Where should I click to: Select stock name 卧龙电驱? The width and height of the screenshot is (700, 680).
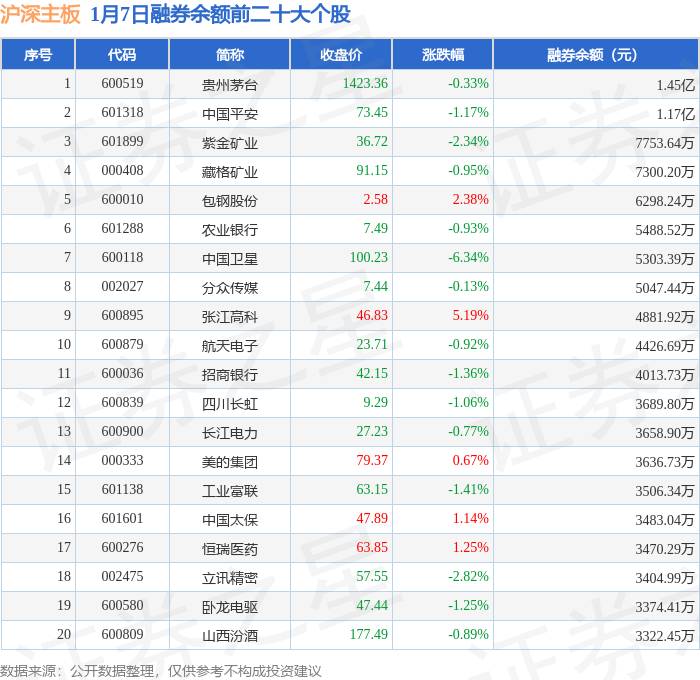pos(229,607)
